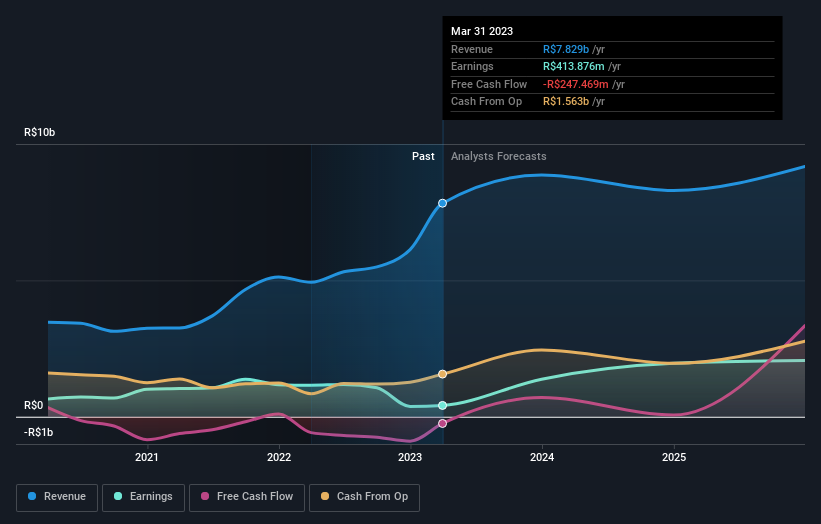Click the Mar 31 2023 tooltip date

[x=482, y=31]
